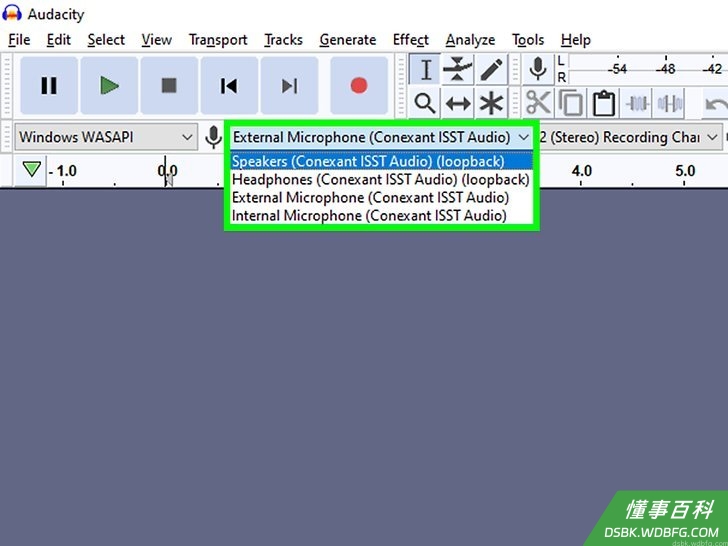Open the Tracks menu
The height and width of the screenshot is (546, 728).
283,40
